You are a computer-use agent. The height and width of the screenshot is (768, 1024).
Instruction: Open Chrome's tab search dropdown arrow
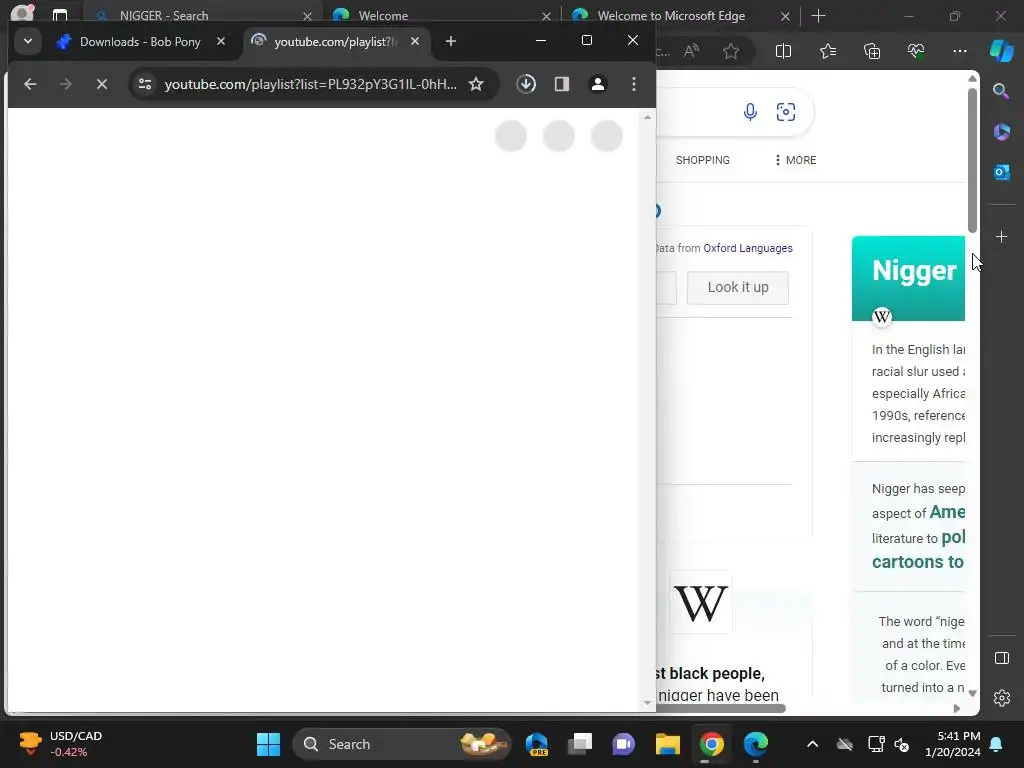click(x=27, y=41)
